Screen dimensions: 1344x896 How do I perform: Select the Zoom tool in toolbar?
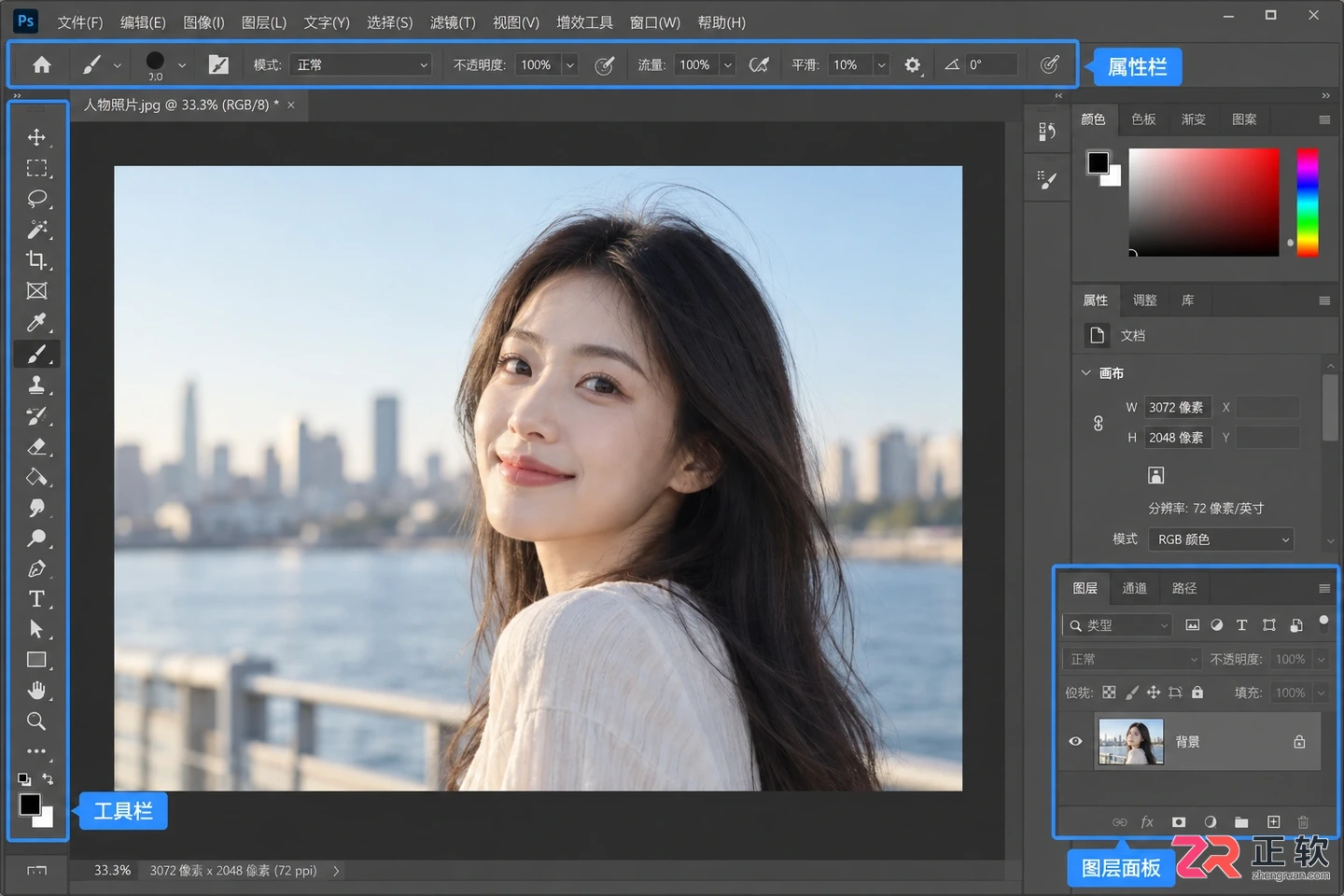(x=36, y=721)
